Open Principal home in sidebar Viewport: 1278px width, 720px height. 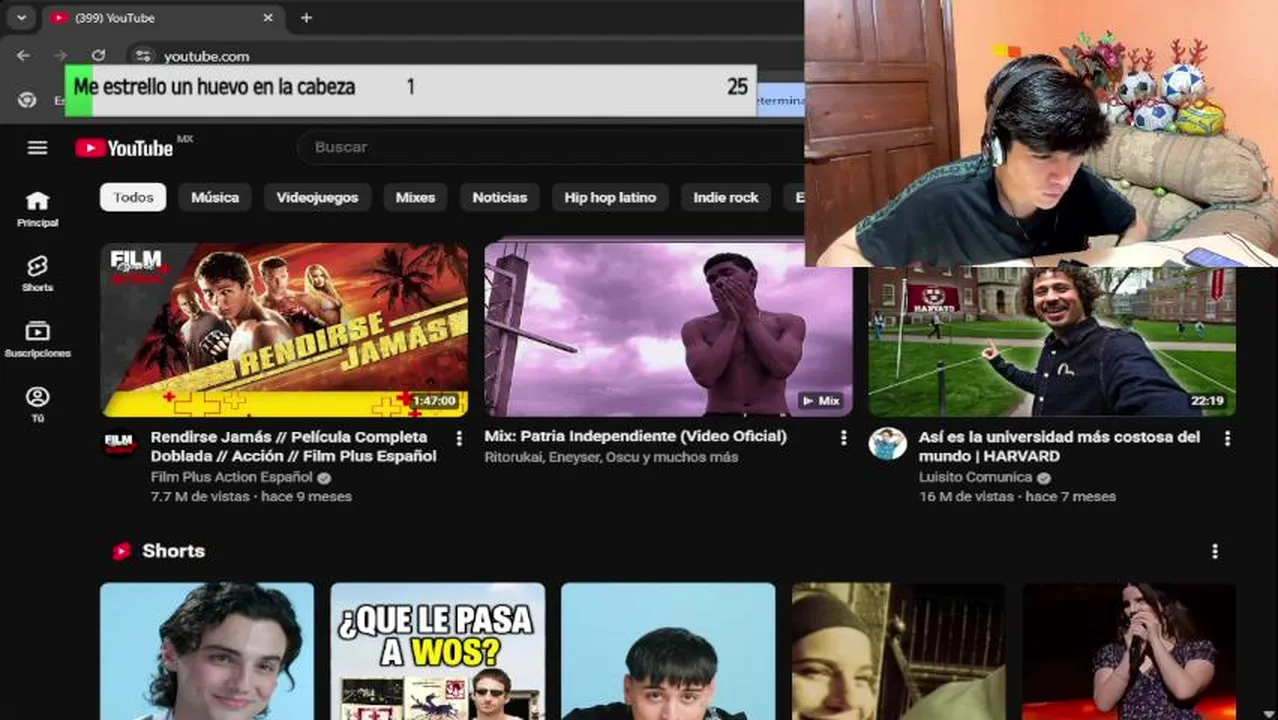pyautogui.click(x=37, y=209)
